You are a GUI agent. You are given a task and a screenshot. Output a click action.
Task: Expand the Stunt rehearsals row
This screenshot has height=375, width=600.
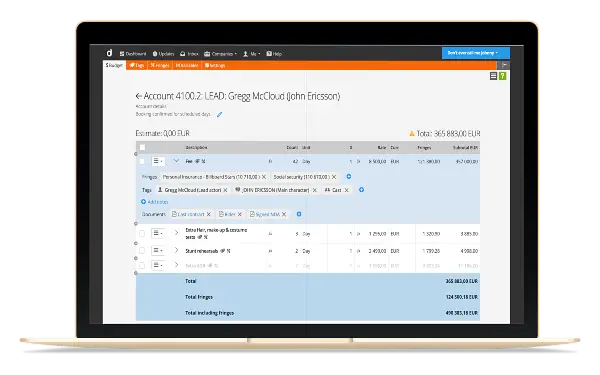176,250
